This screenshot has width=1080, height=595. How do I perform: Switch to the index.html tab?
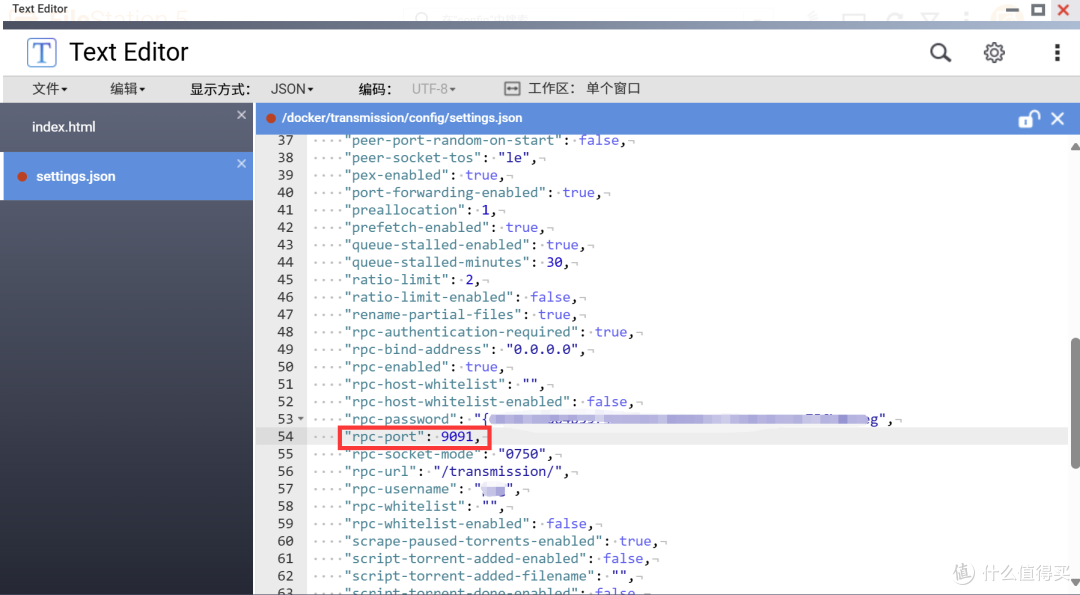(x=127, y=127)
